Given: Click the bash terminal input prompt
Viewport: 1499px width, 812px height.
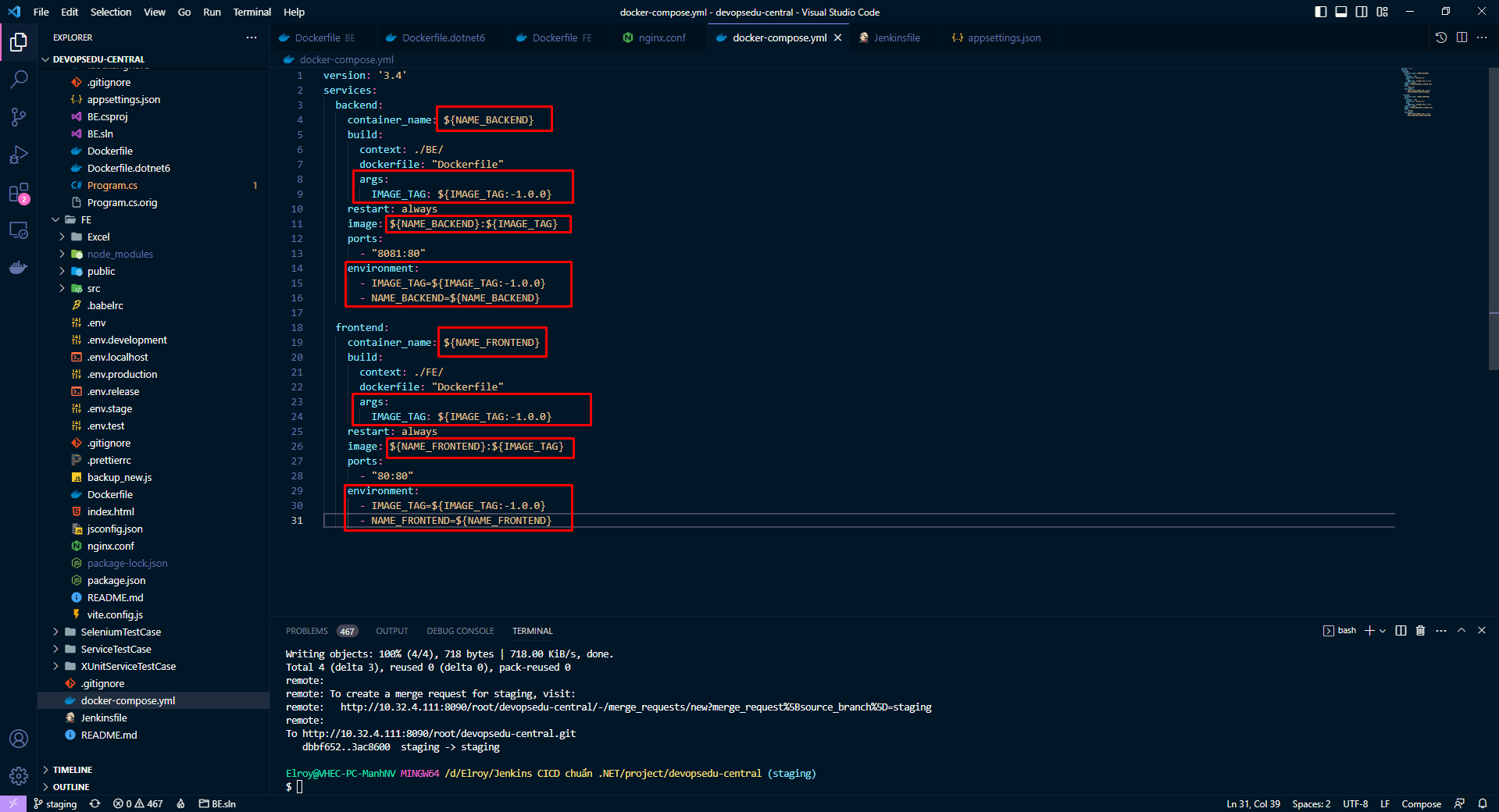Looking at the screenshot, I should point(299,787).
